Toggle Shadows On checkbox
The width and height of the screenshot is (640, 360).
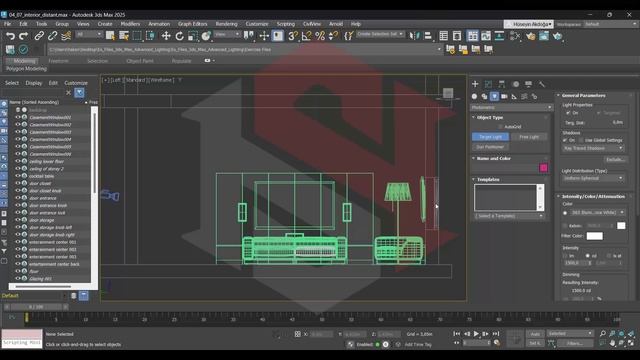click(x=565, y=140)
